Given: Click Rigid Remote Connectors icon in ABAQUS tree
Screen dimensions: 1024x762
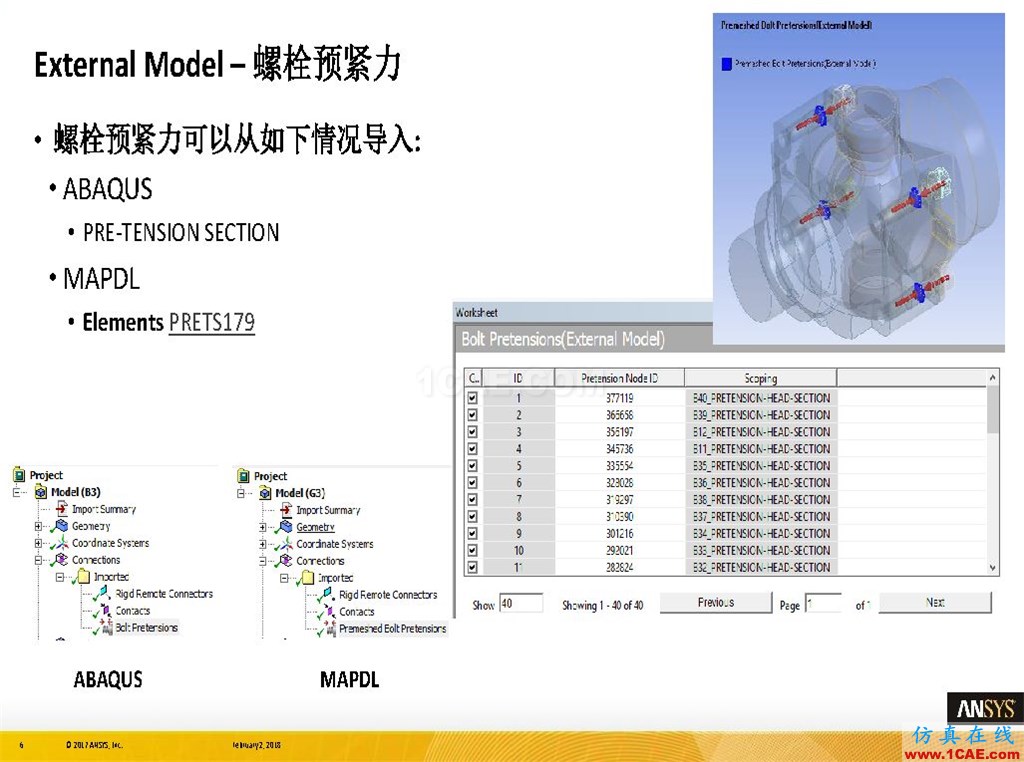Looking at the screenshot, I should 103,594.
